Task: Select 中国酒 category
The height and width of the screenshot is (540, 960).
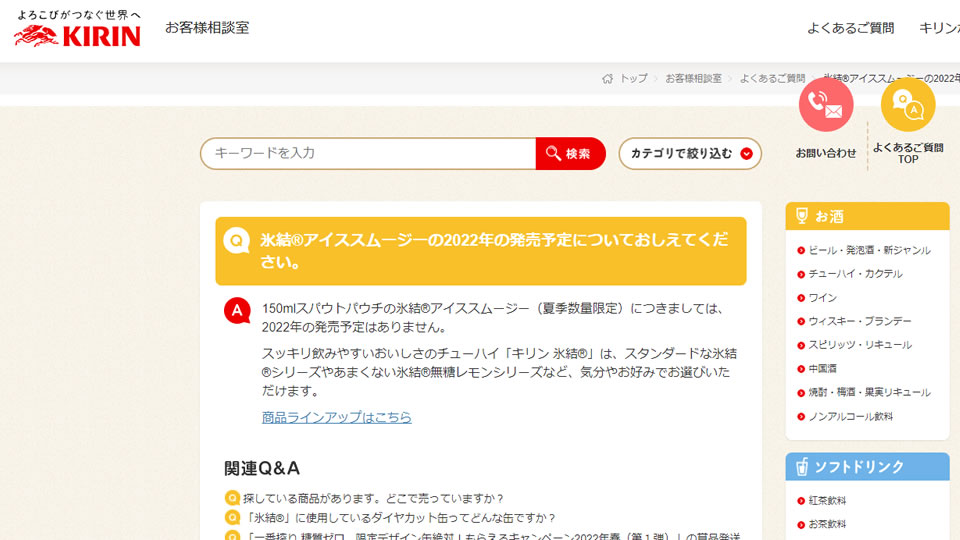Action: (x=822, y=369)
